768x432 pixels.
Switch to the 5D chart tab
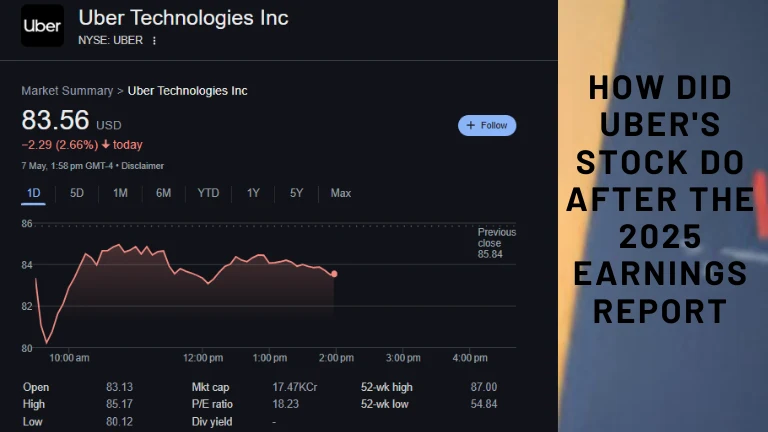click(77, 193)
